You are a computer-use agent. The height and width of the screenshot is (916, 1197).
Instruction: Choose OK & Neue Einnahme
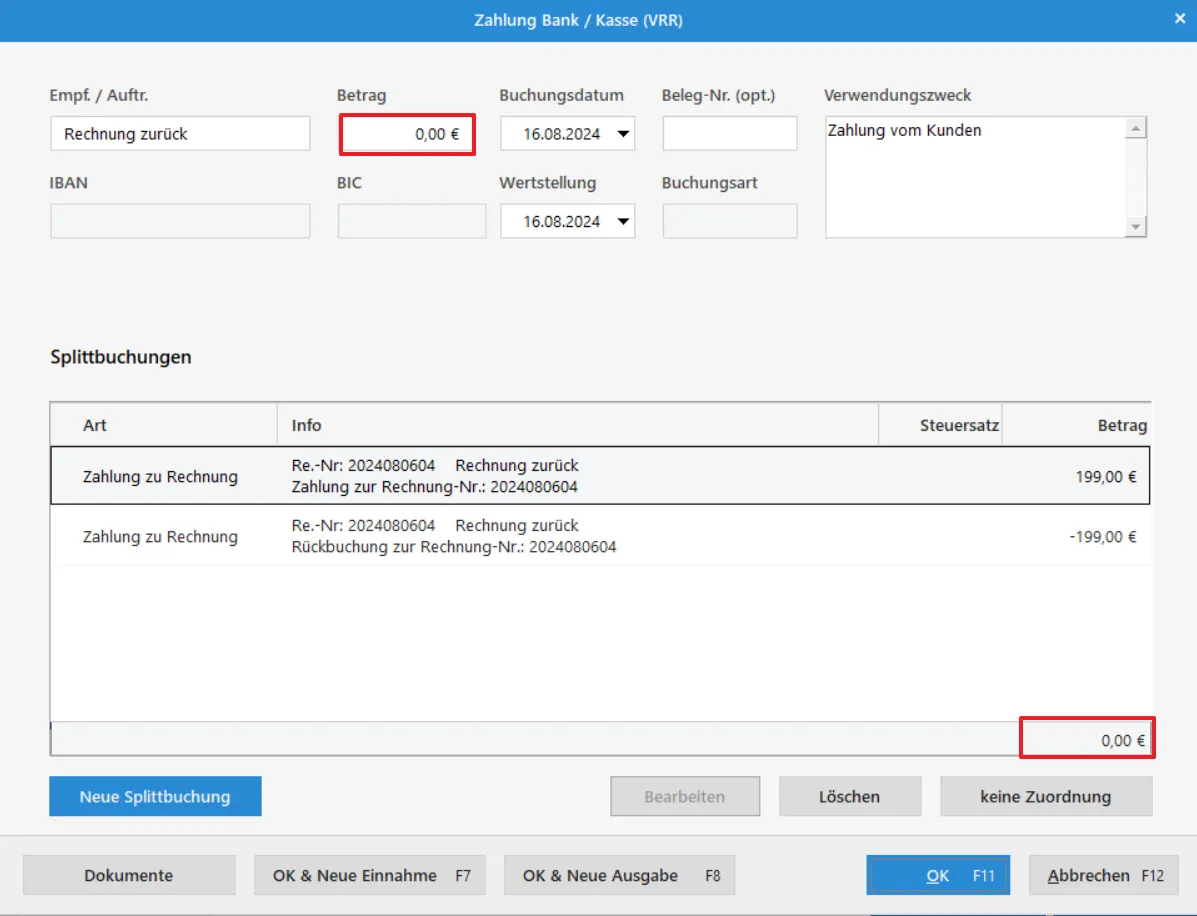(370, 875)
